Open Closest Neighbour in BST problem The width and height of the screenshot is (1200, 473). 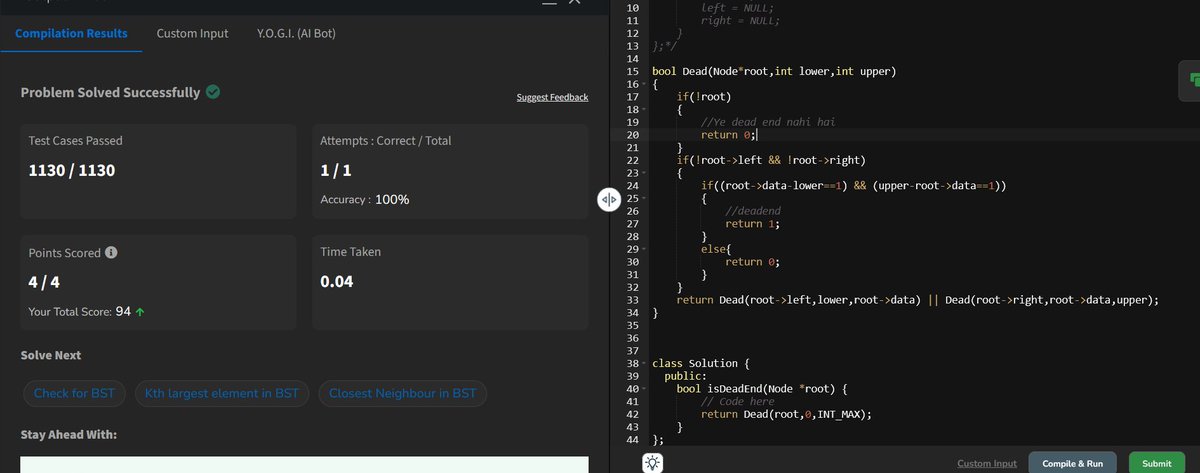(402, 393)
